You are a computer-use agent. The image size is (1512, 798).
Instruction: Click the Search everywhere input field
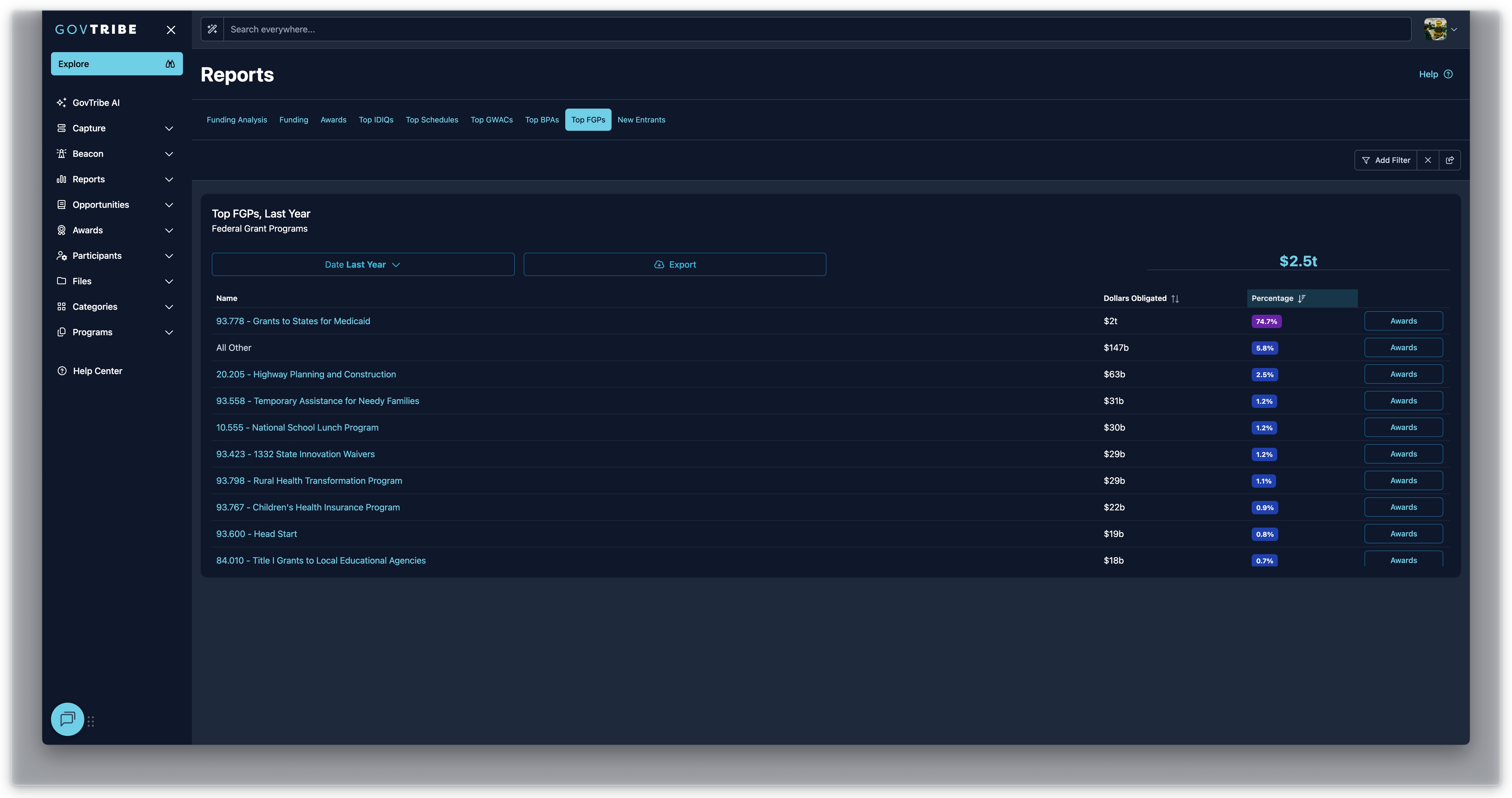tap(817, 29)
